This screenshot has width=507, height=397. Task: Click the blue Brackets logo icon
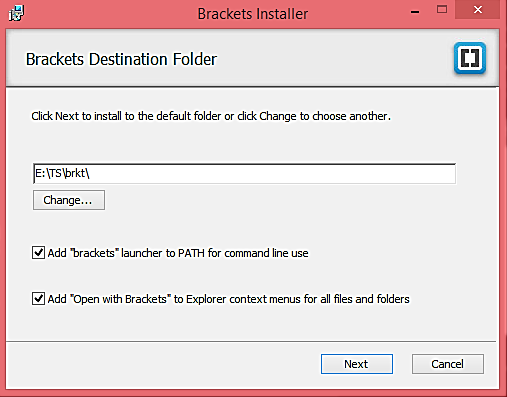tap(470, 58)
